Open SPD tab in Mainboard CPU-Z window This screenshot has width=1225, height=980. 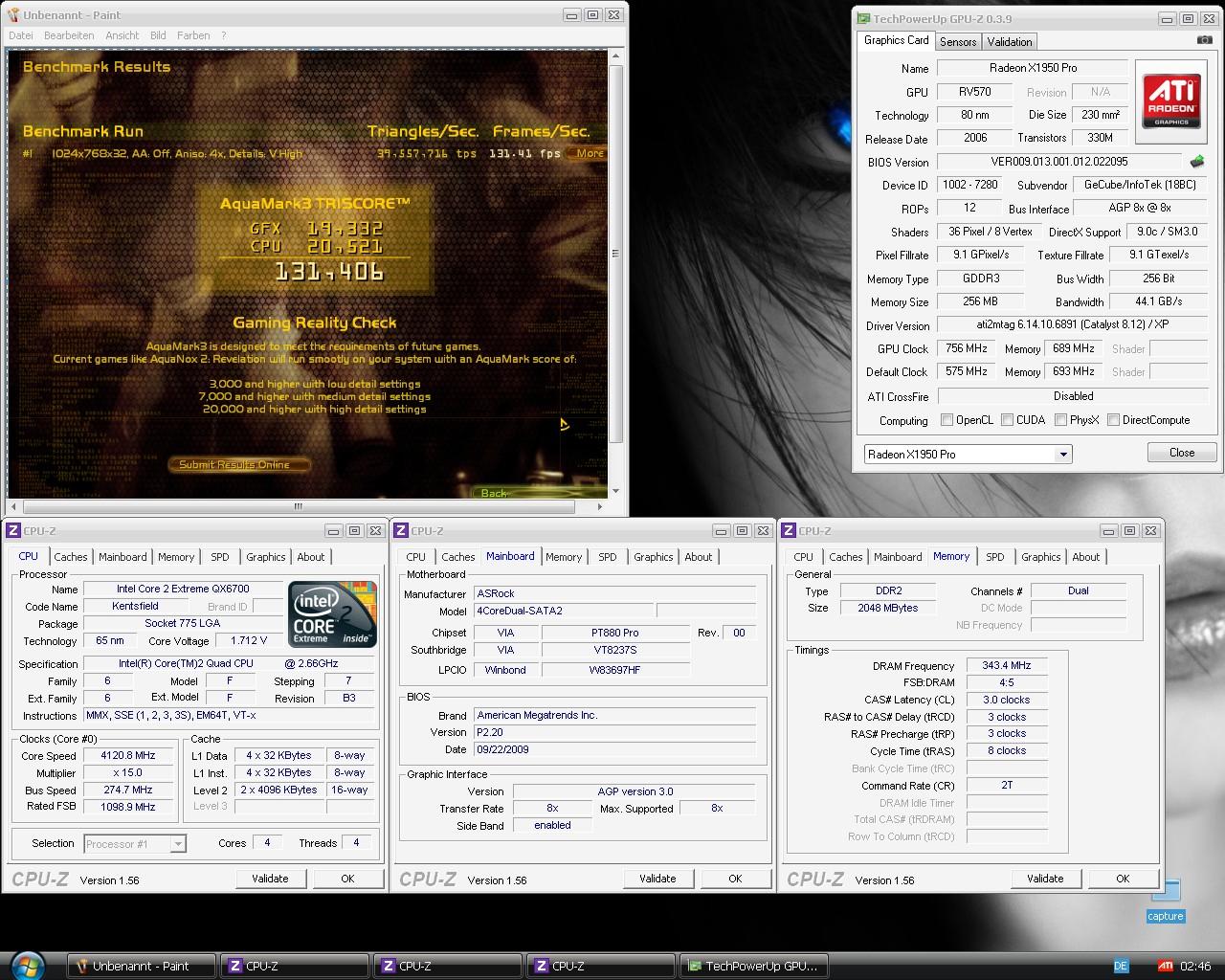pyautogui.click(x=608, y=557)
